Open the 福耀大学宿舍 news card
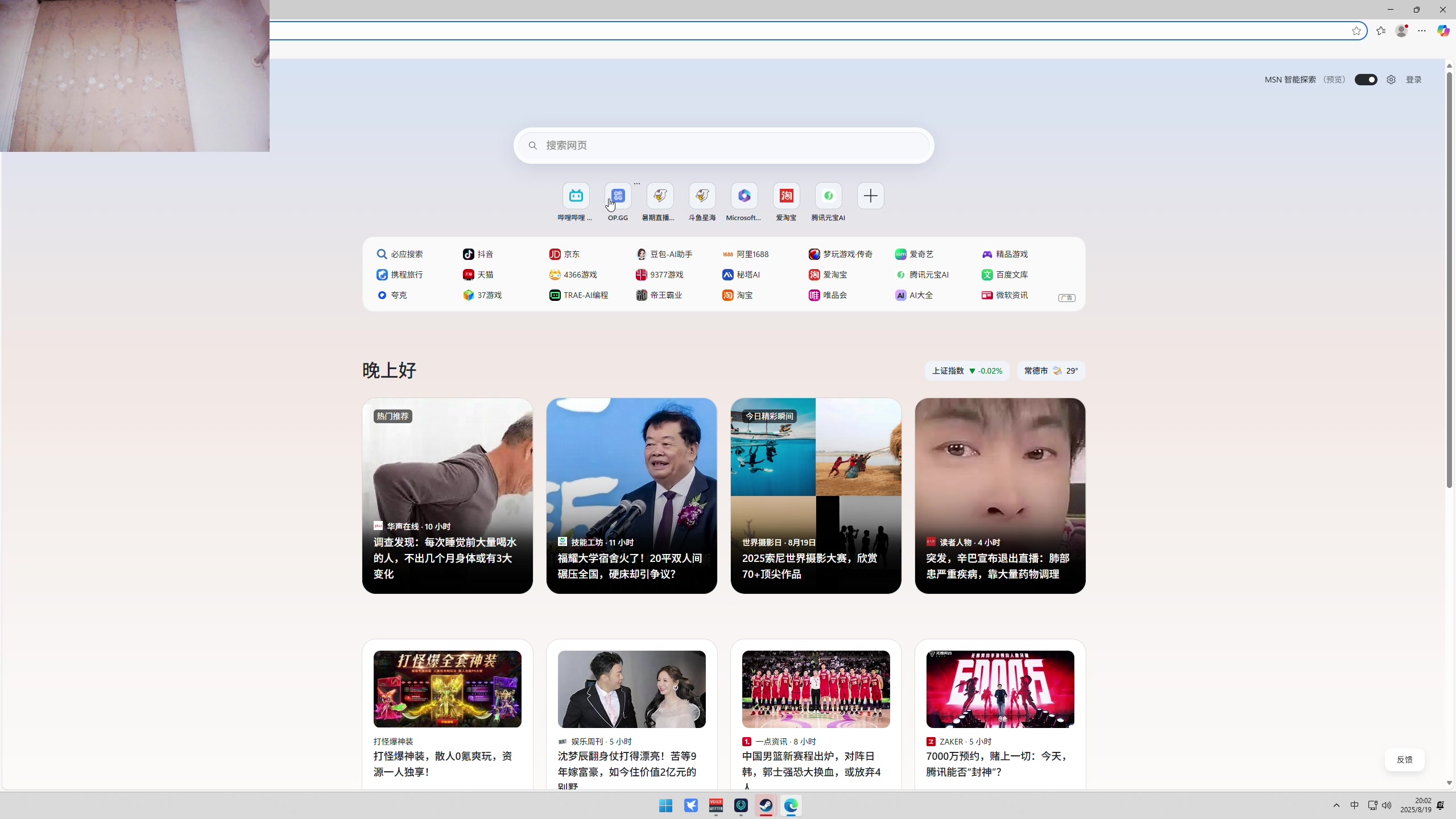The height and width of the screenshot is (819, 1456). (631, 496)
